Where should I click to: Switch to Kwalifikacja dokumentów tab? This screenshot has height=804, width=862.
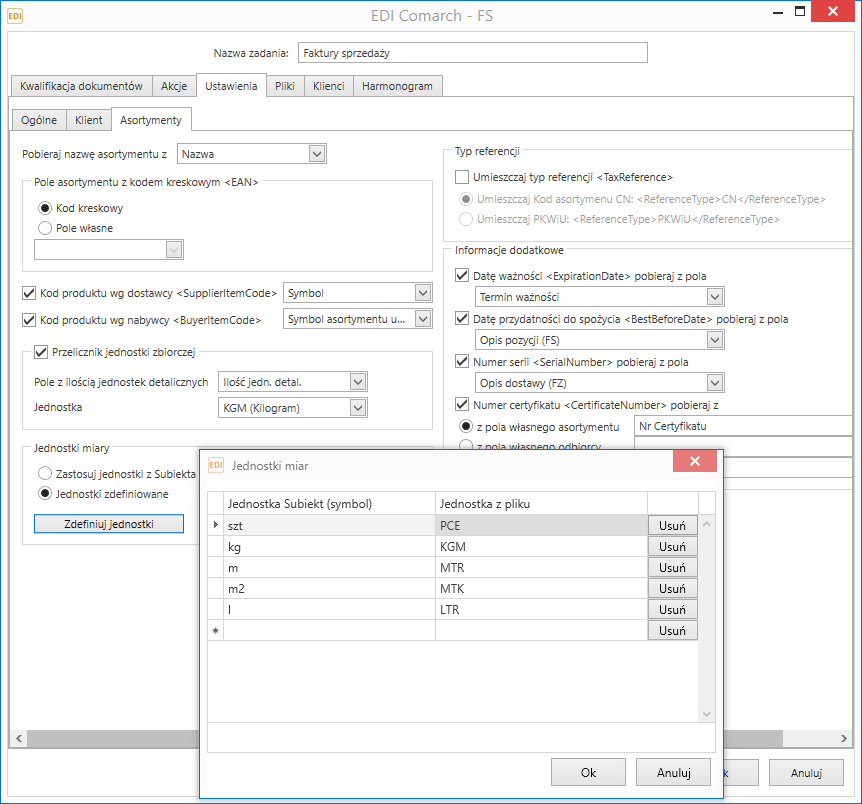coord(81,86)
